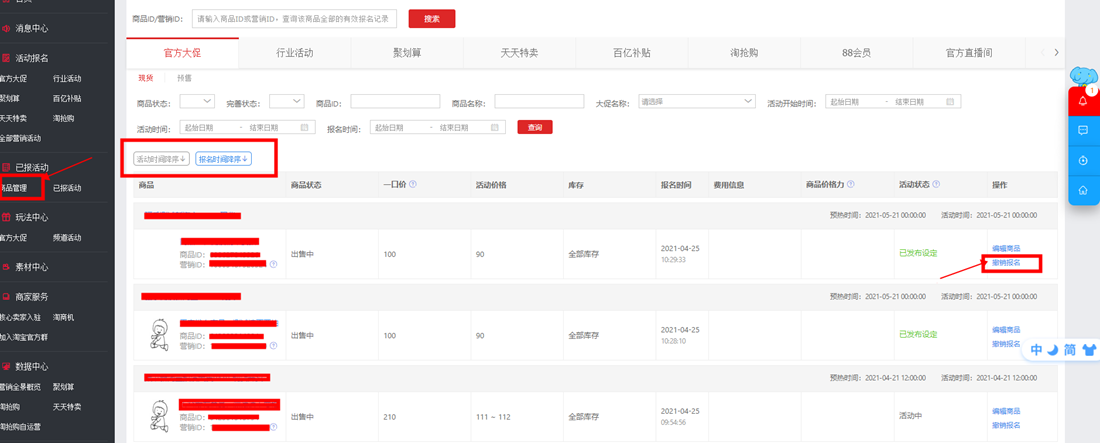Toggle 报名时间降序 sort button

pyautogui.click(x=223, y=159)
